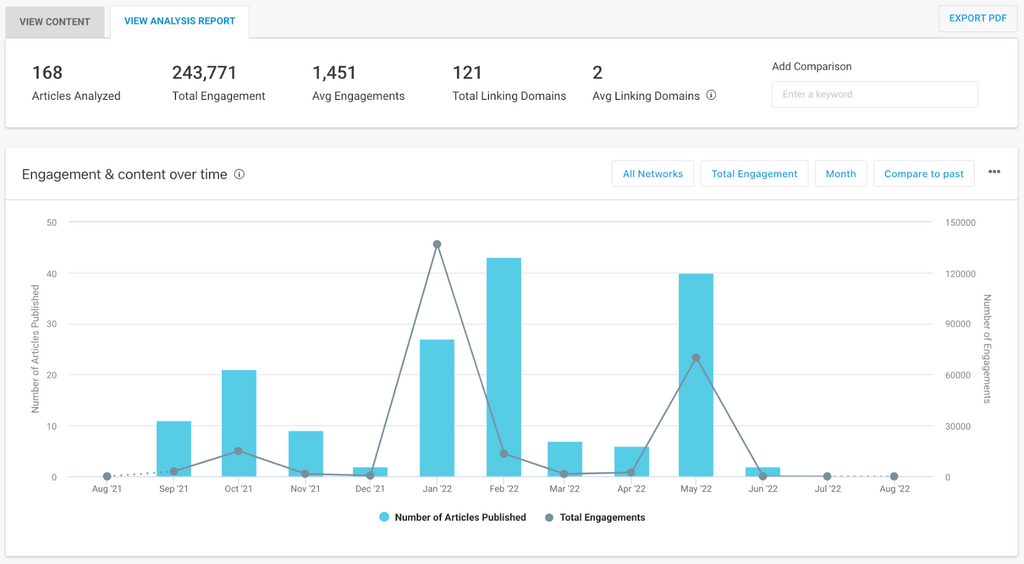The width and height of the screenshot is (1024, 564).
Task: Switch to the View Content tab
Action: pos(55,22)
